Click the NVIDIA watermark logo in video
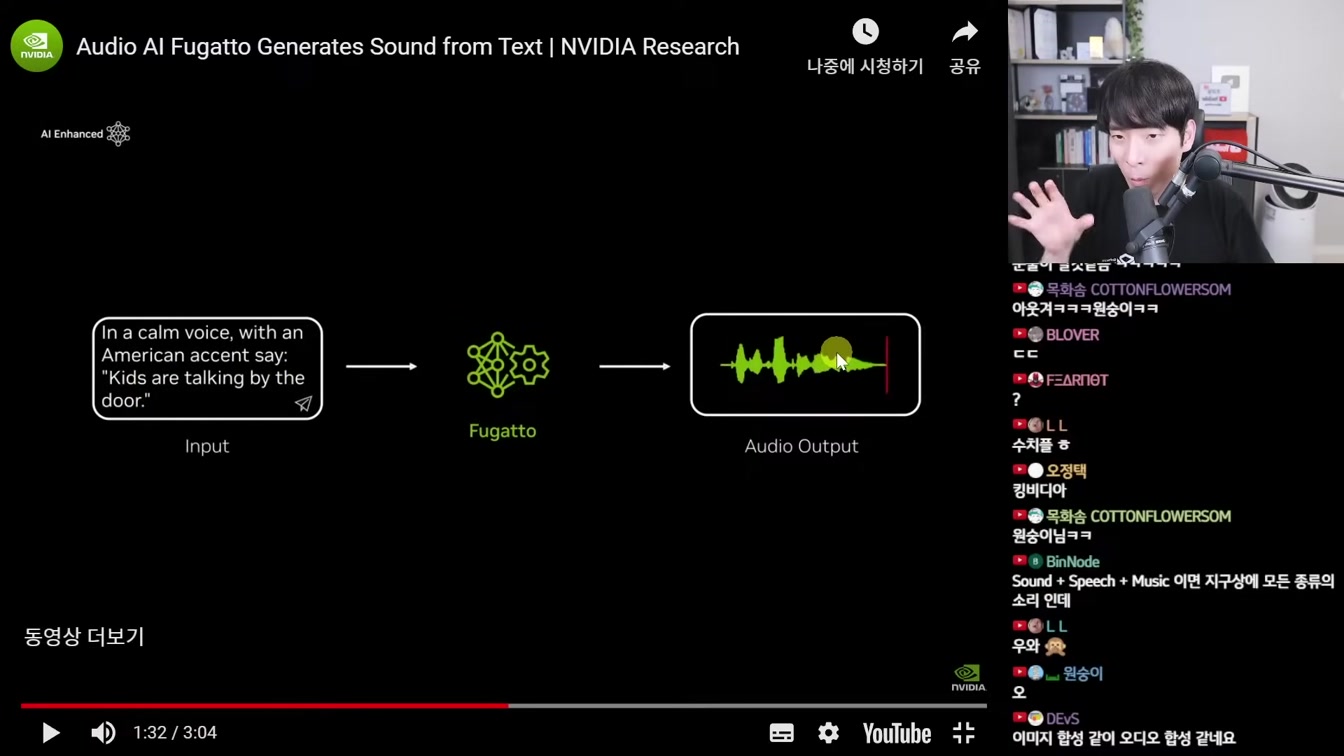 [x=967, y=677]
